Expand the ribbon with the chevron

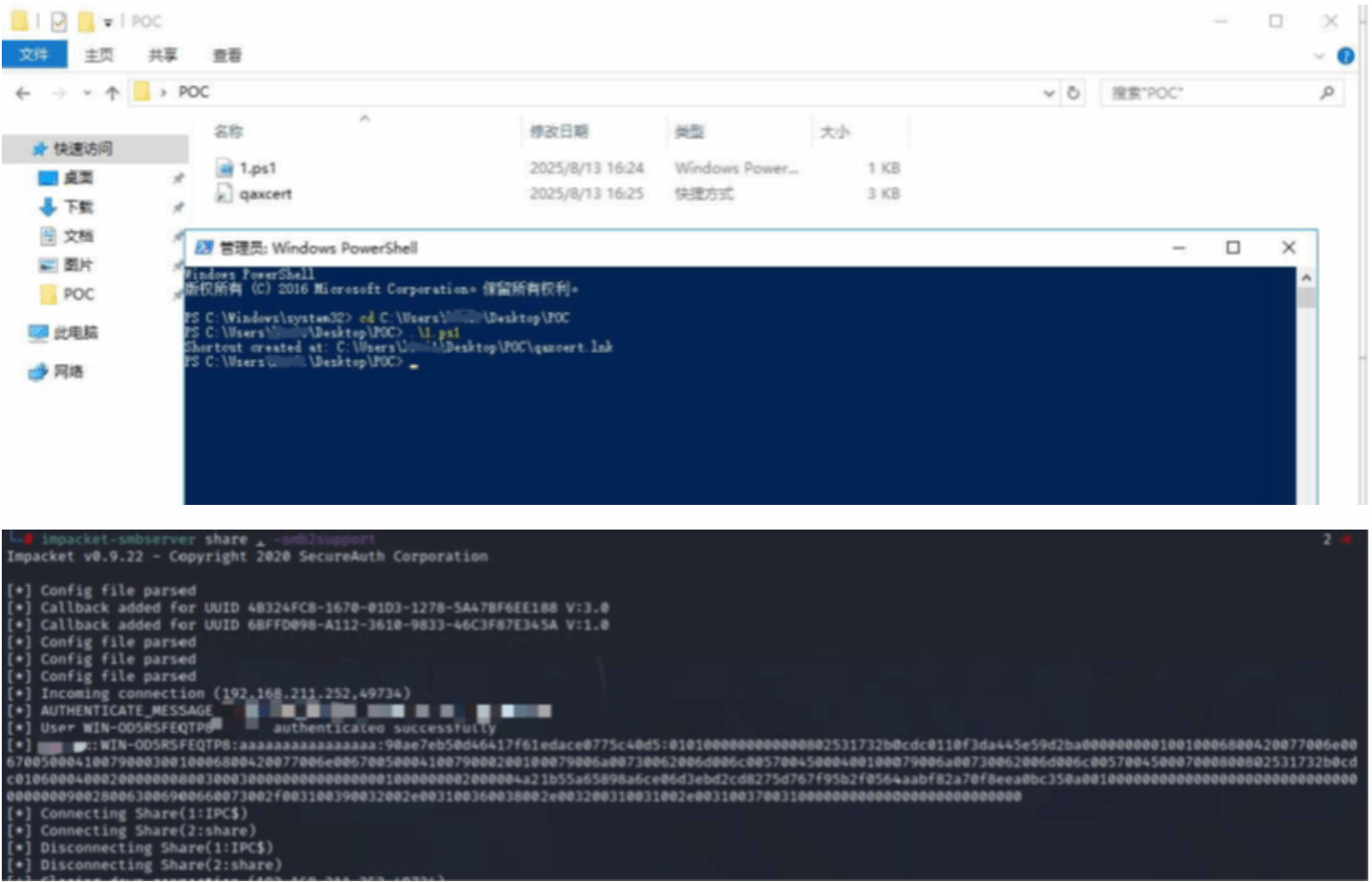click(x=1319, y=56)
